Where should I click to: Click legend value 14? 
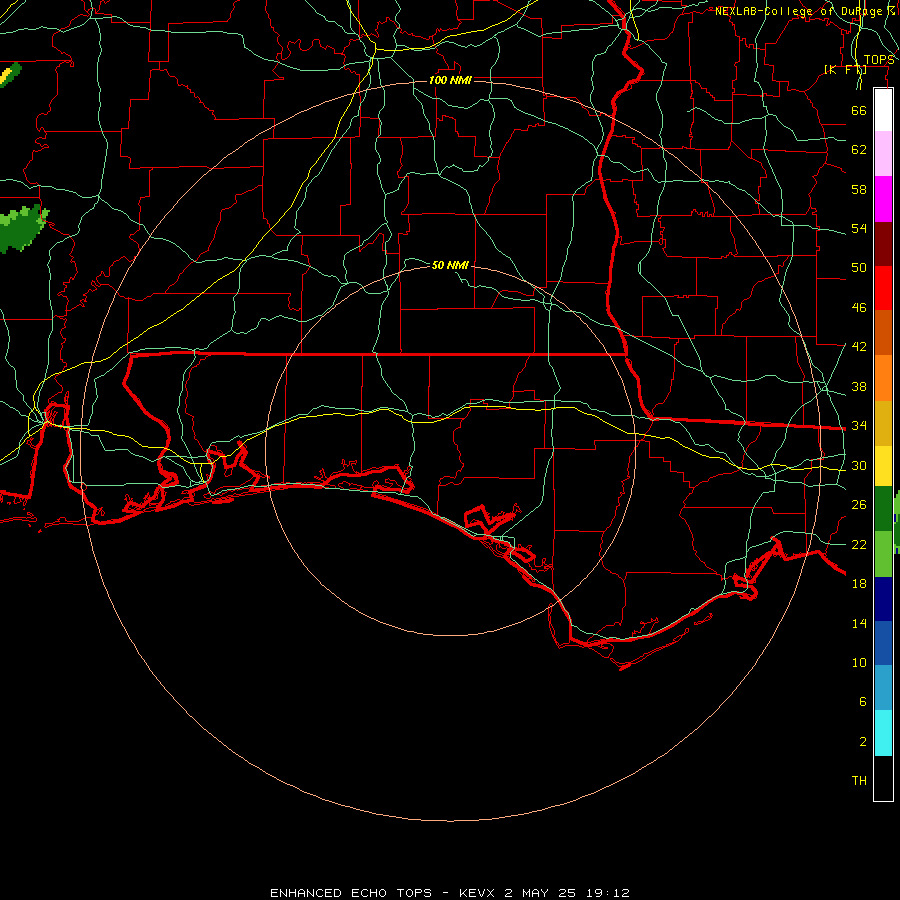coord(859,623)
